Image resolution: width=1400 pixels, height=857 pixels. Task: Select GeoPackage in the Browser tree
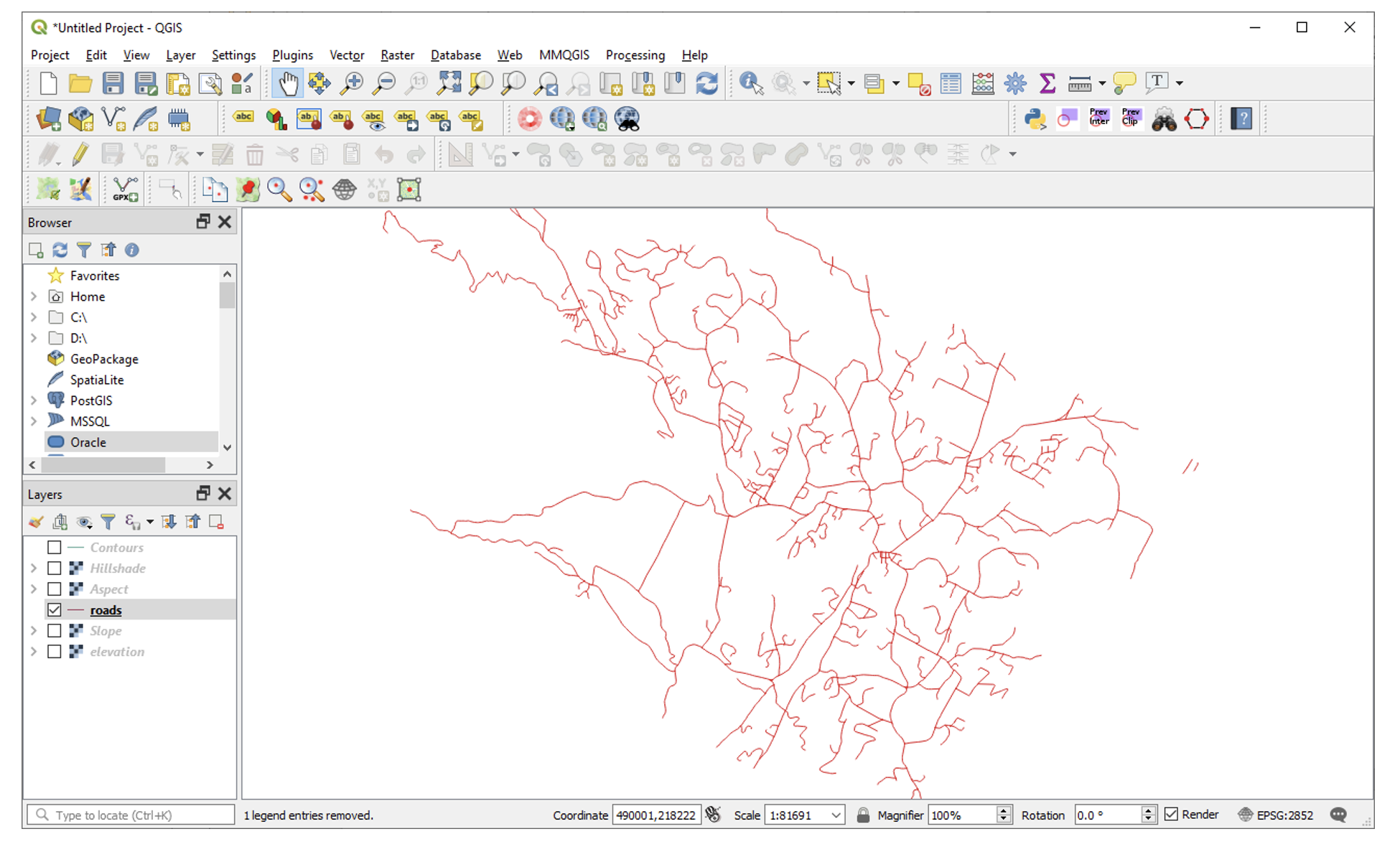pos(104,359)
